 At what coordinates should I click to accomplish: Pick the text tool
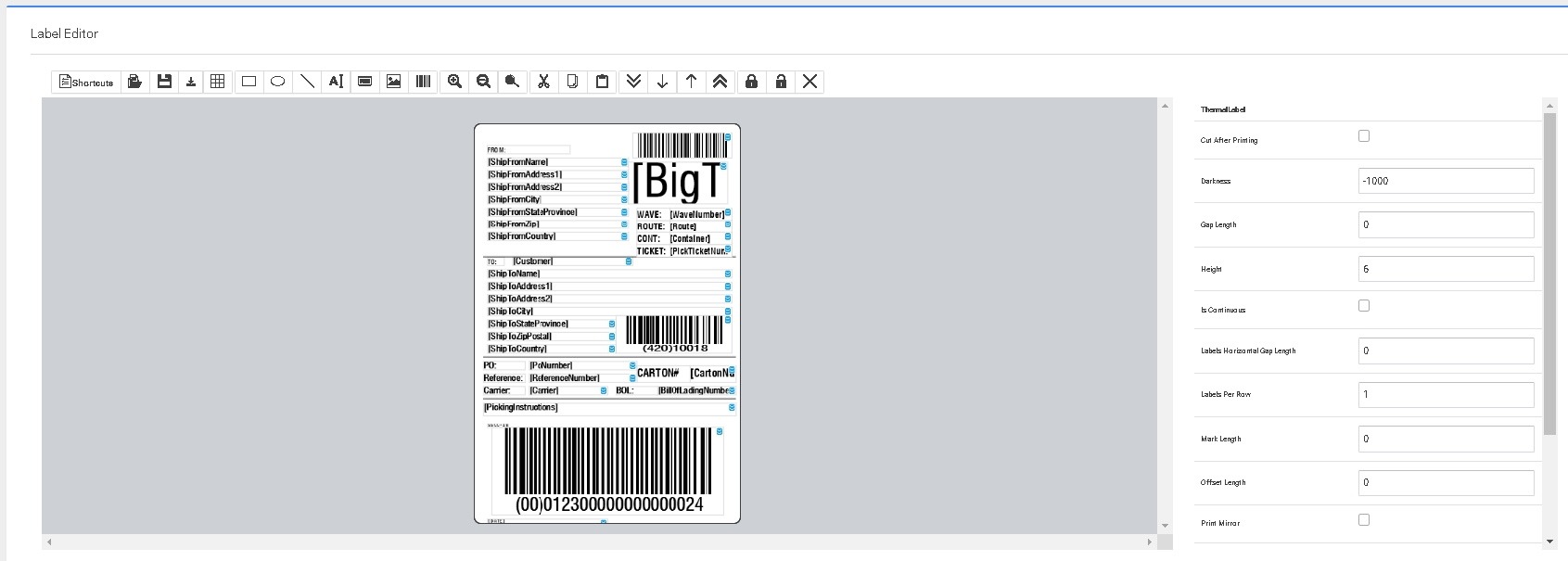coord(336,82)
